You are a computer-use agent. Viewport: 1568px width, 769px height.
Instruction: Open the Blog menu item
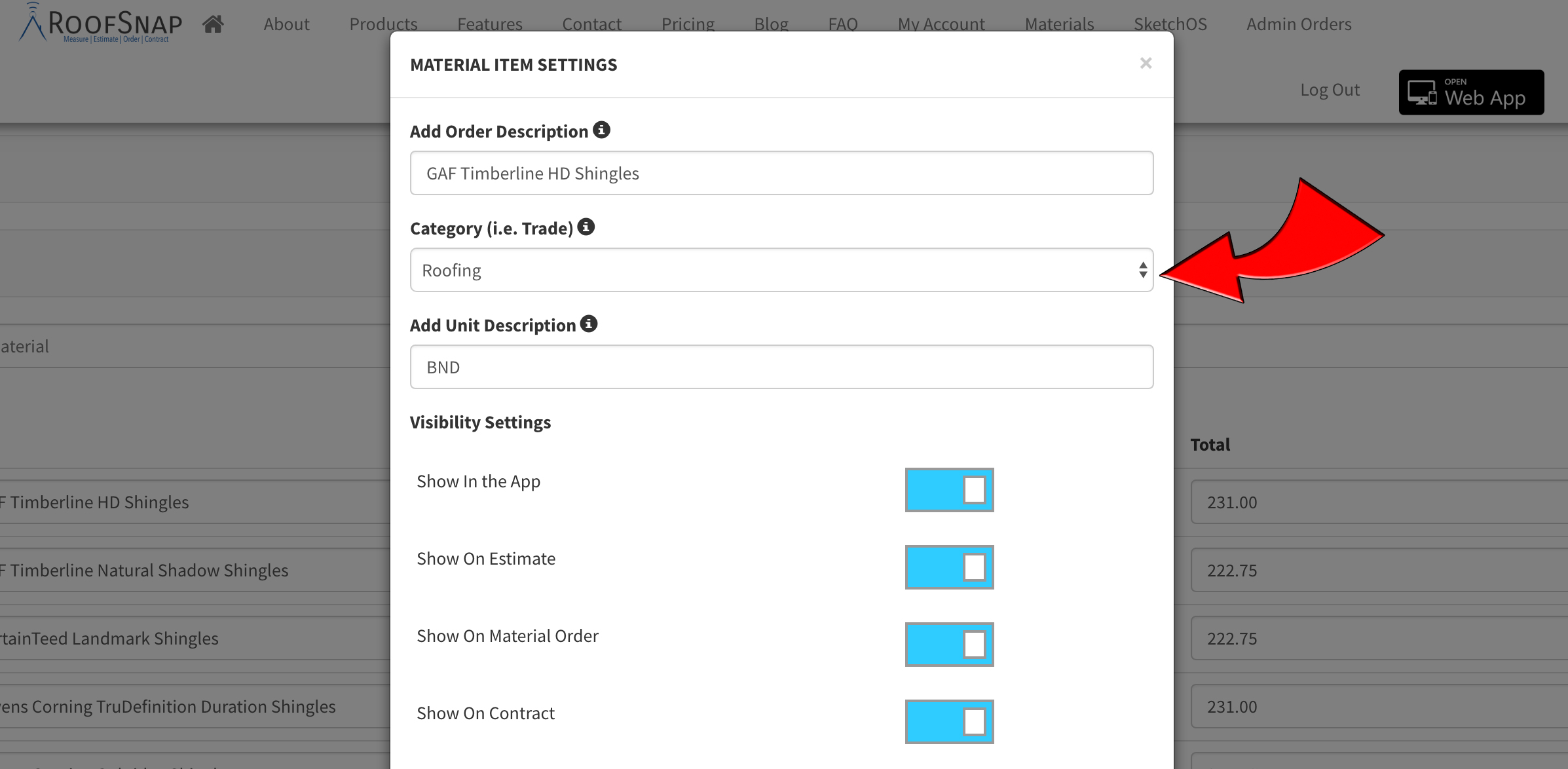771,24
